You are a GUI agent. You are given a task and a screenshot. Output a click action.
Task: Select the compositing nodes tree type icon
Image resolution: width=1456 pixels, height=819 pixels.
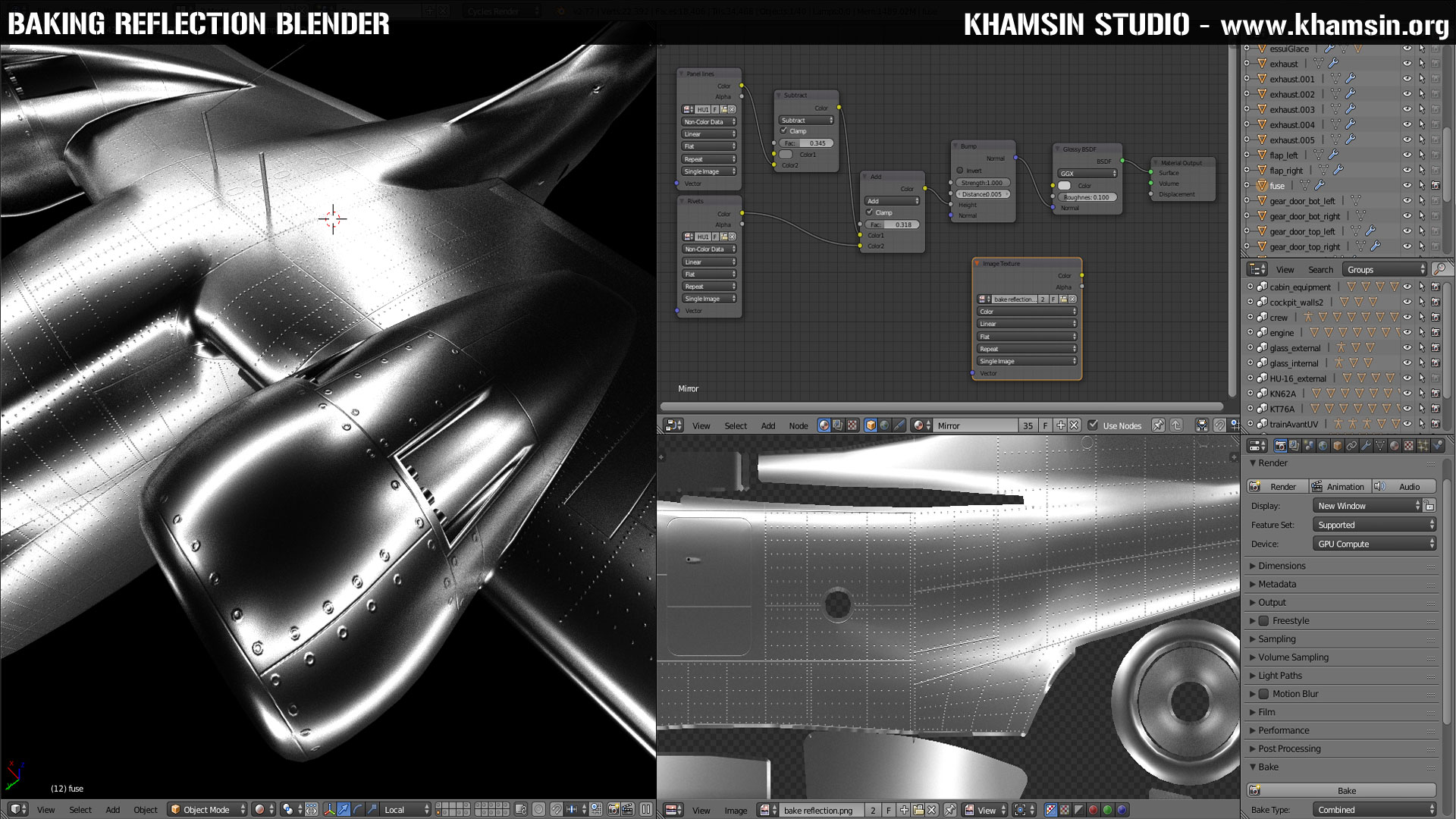(837, 425)
